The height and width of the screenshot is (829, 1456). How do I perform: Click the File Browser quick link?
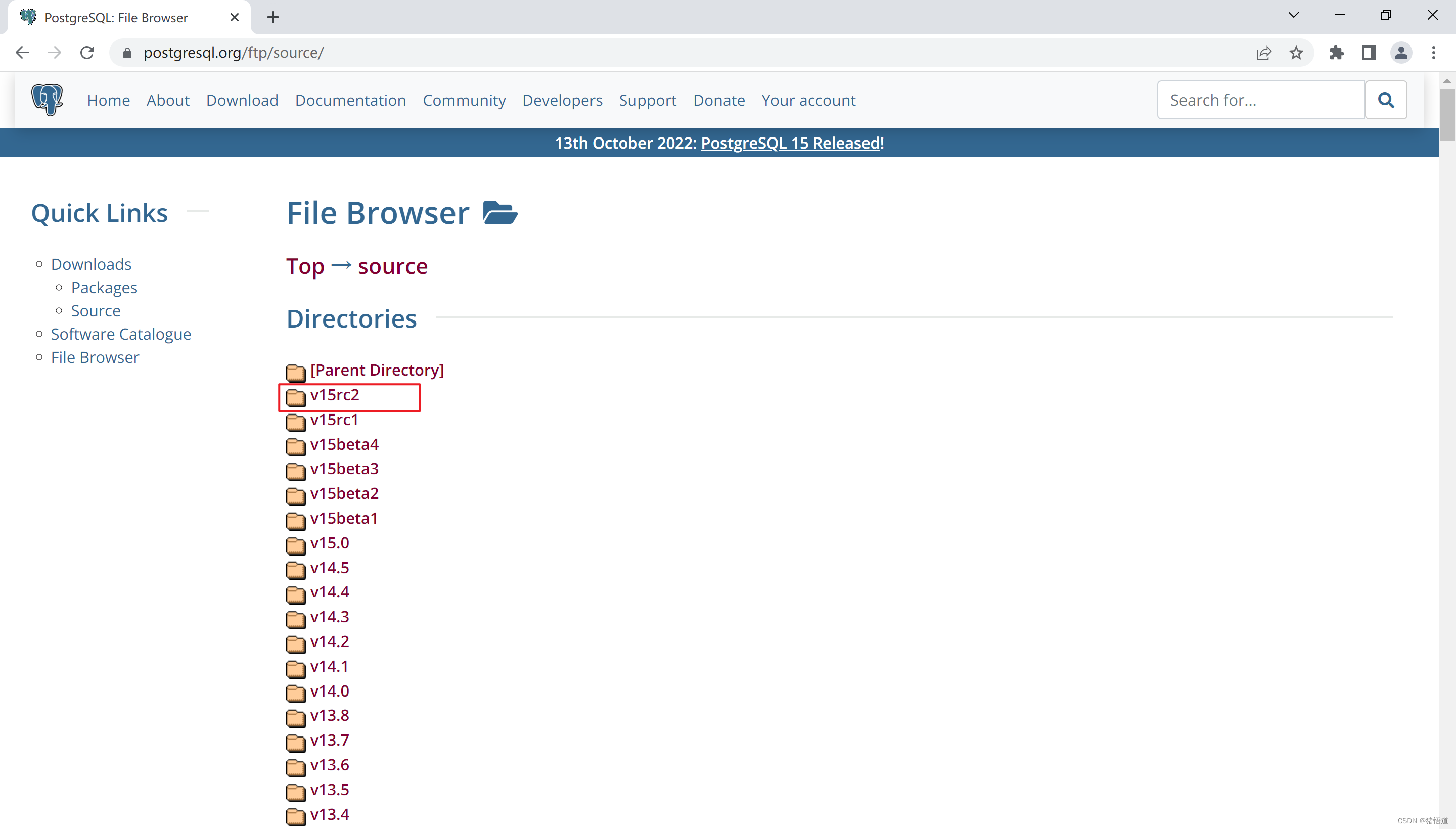[x=94, y=357]
